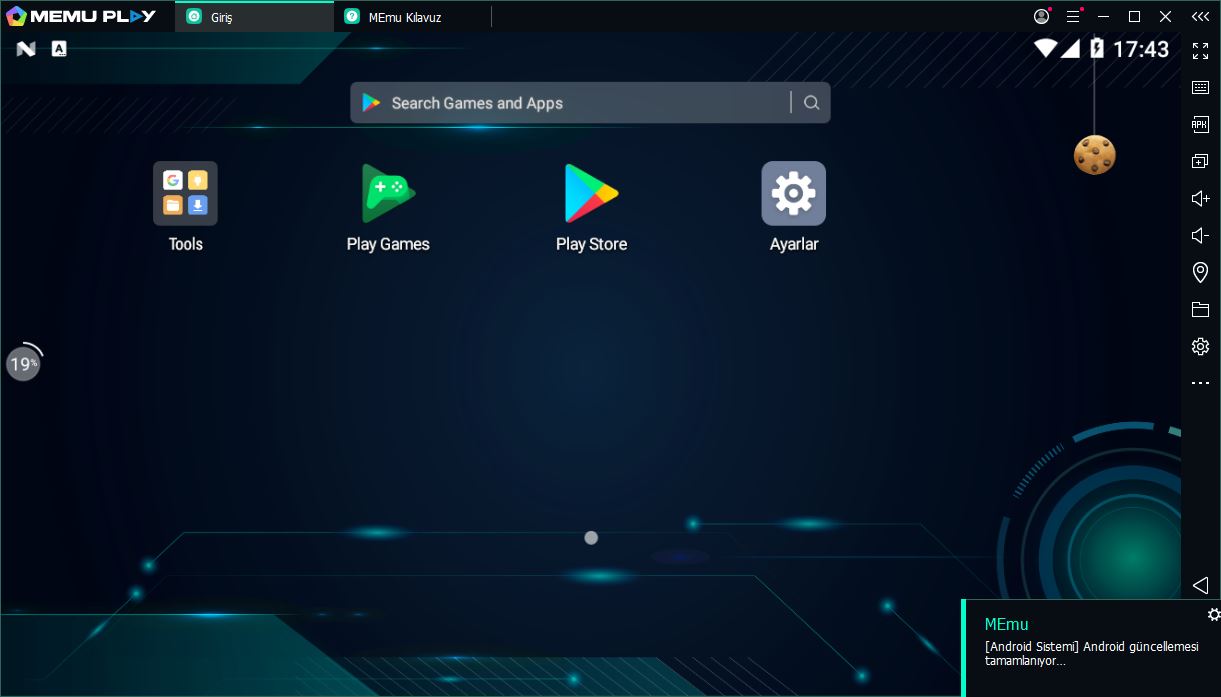Decrease the emulator volume
Viewport: 1221px width, 697px height.
pos(1200,236)
